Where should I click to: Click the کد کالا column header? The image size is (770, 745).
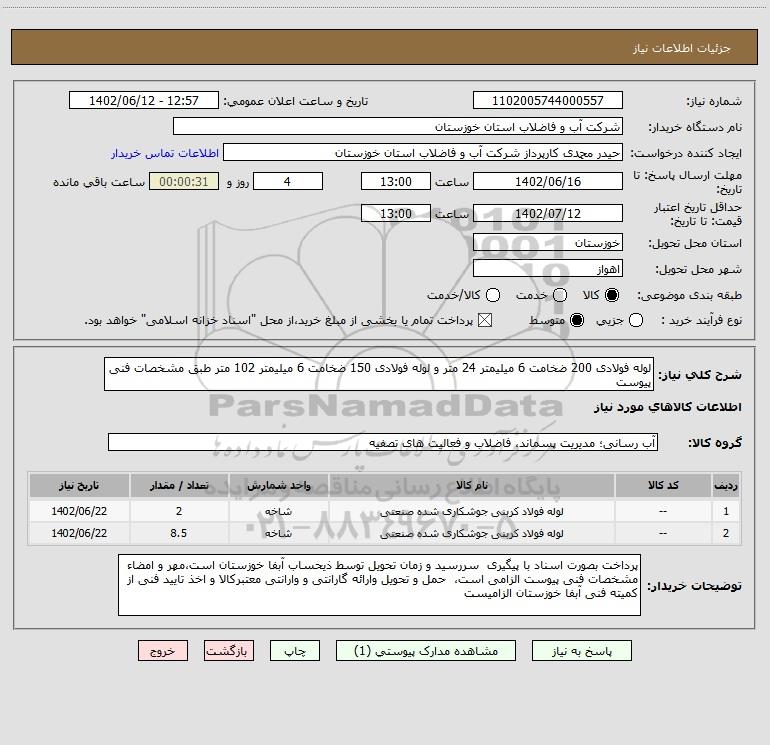(663, 485)
